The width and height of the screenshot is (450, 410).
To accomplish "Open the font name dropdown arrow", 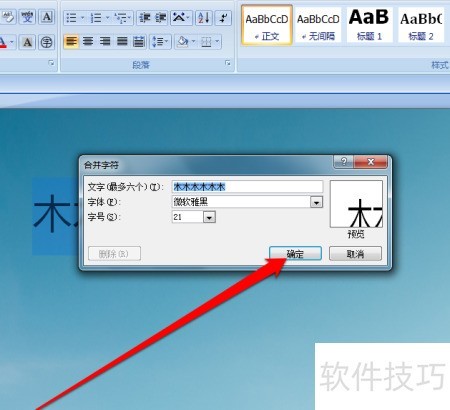I will 316,202.
